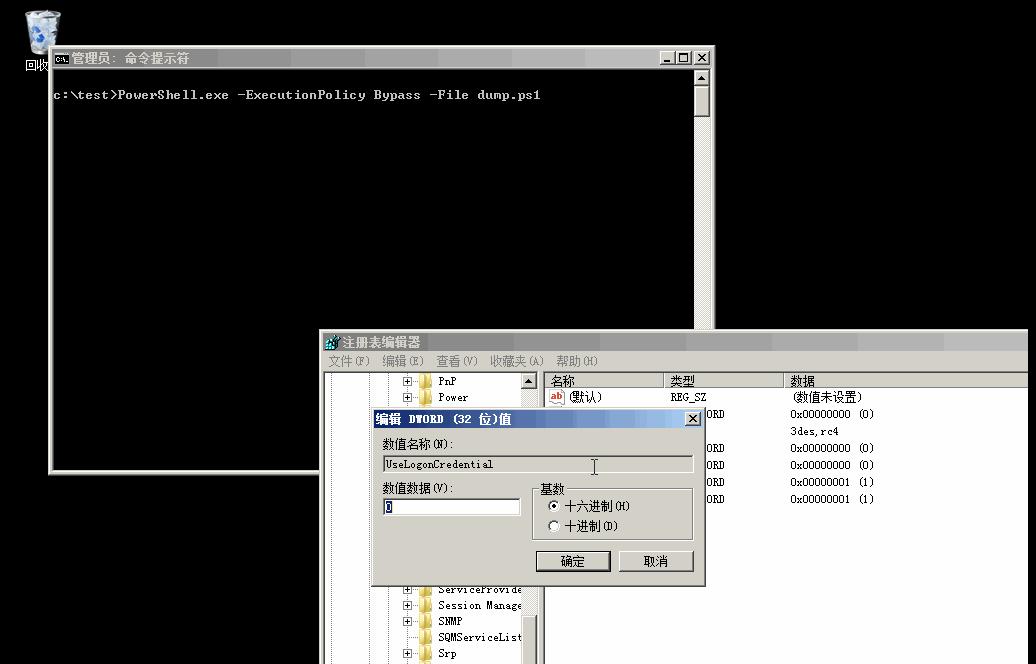
Task: Select the Power folder icon
Action: coord(426,398)
